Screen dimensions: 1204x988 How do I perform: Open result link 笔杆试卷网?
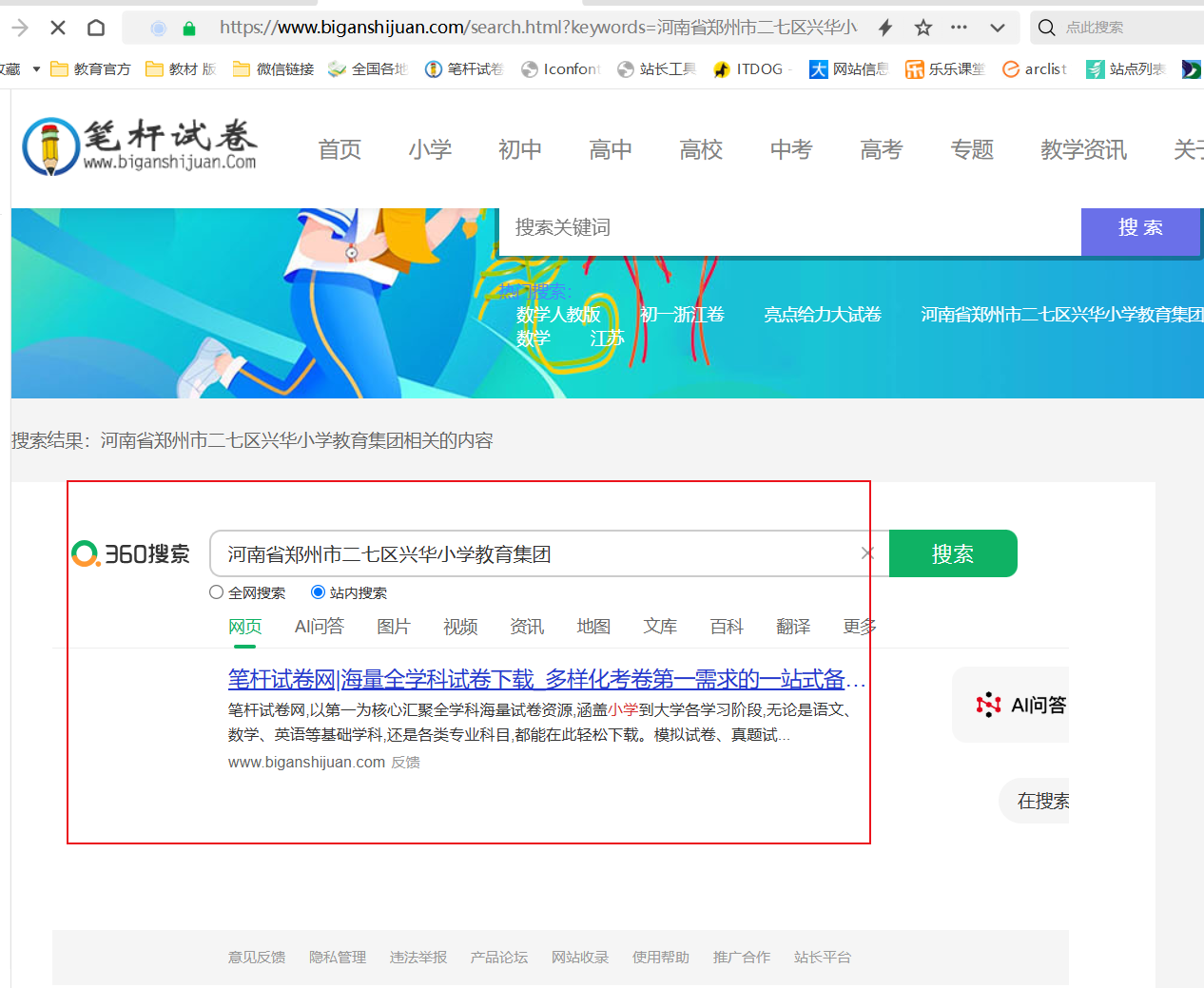[547, 679]
